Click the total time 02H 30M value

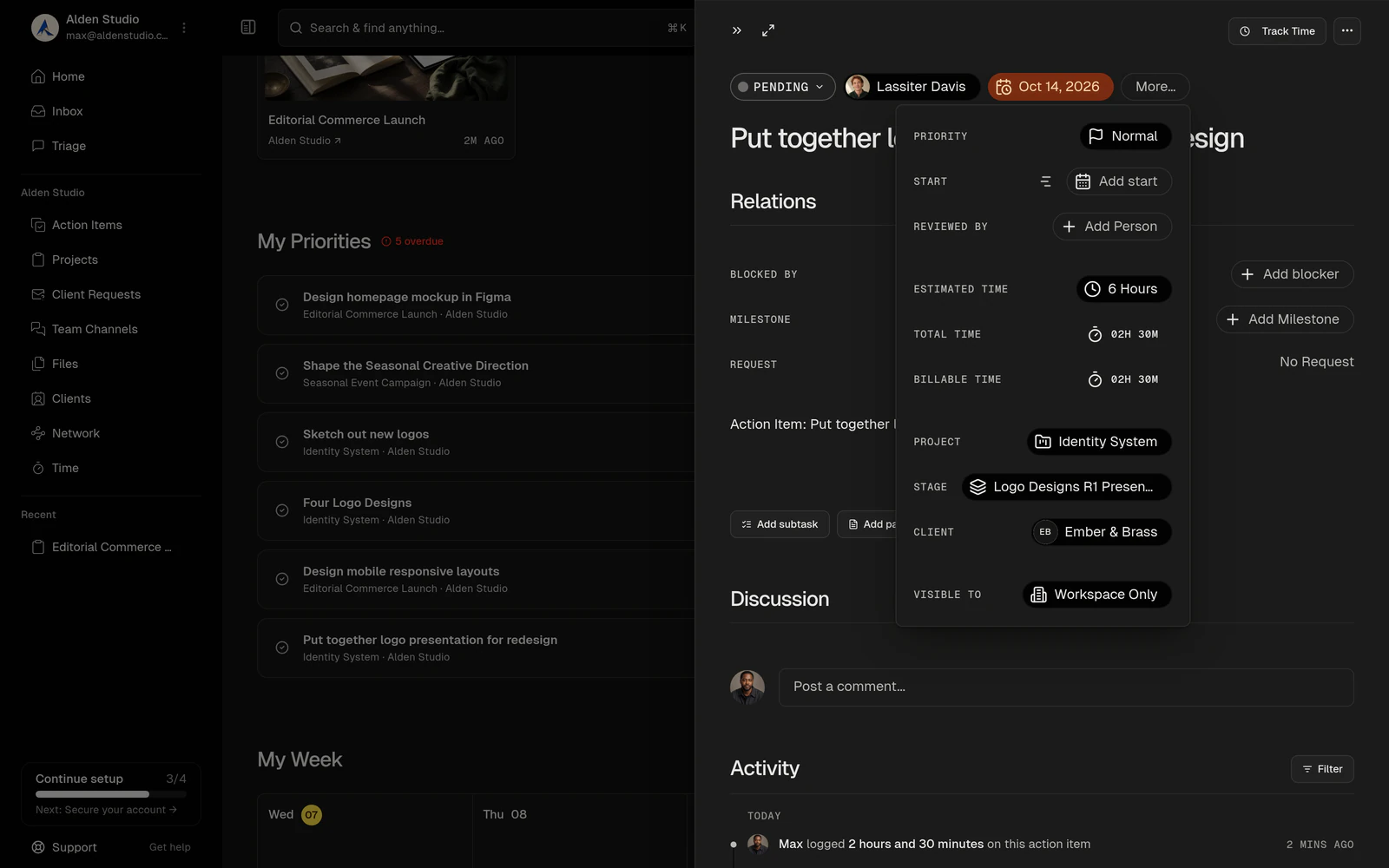coord(1123,334)
